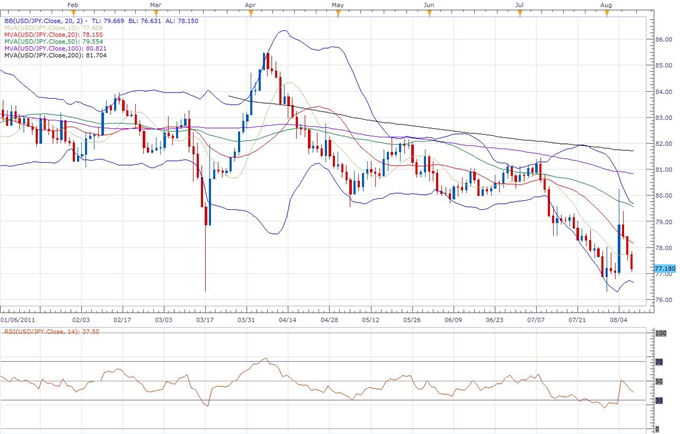
Task: Click the 05/26 date label
Action: (x=412, y=320)
